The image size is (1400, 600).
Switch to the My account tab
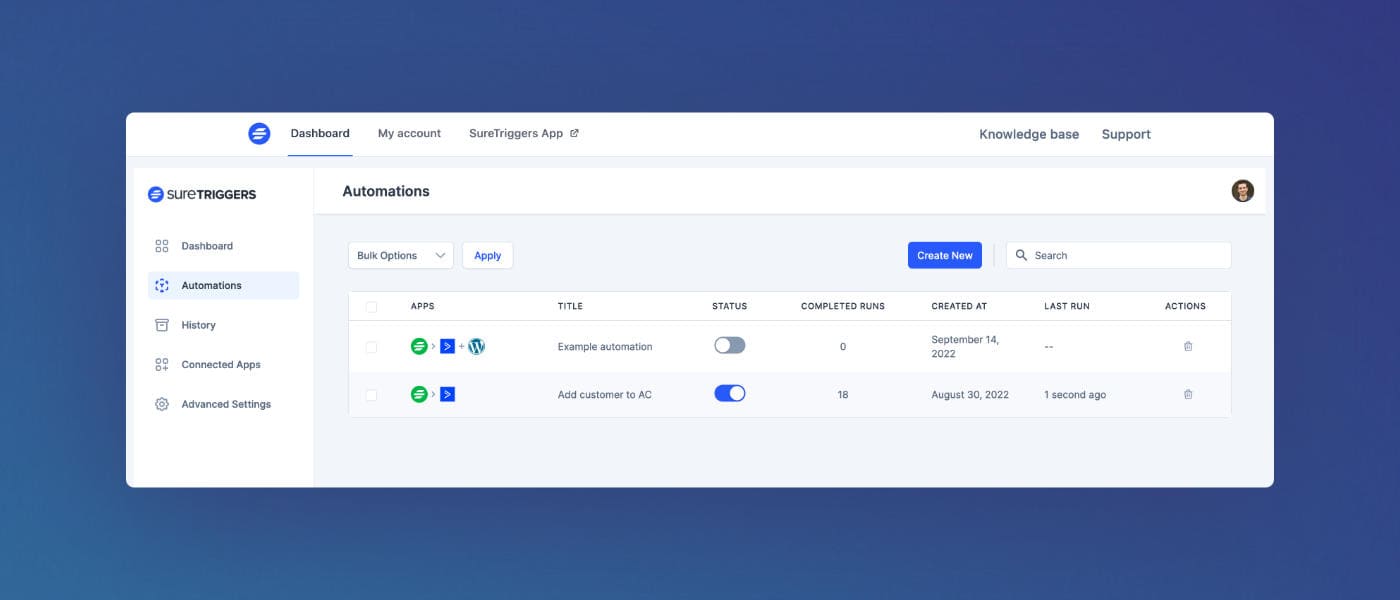(x=409, y=133)
